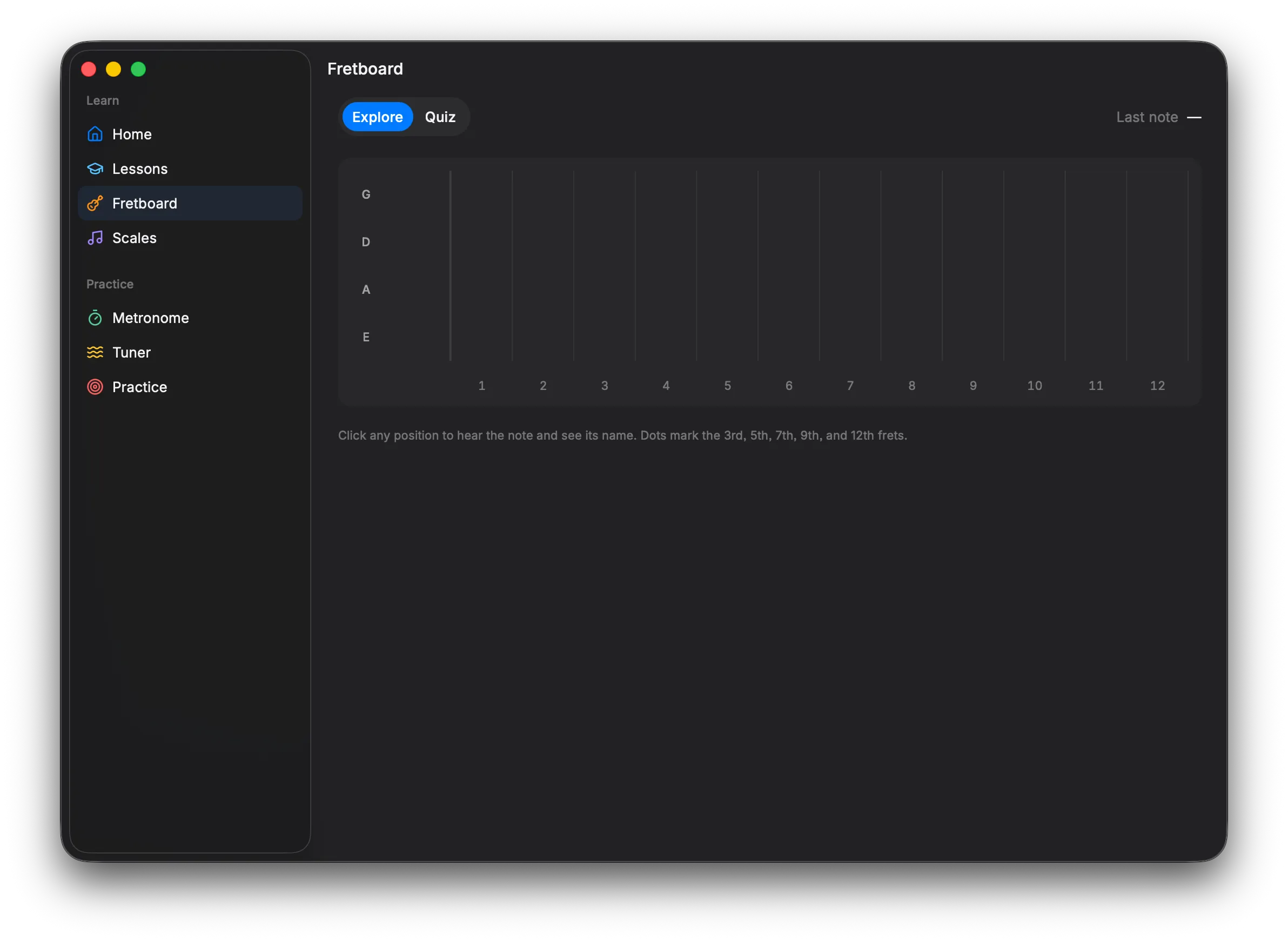The height and width of the screenshot is (942, 1288).
Task: Click the fretboard instruction hint text
Action: [622, 436]
